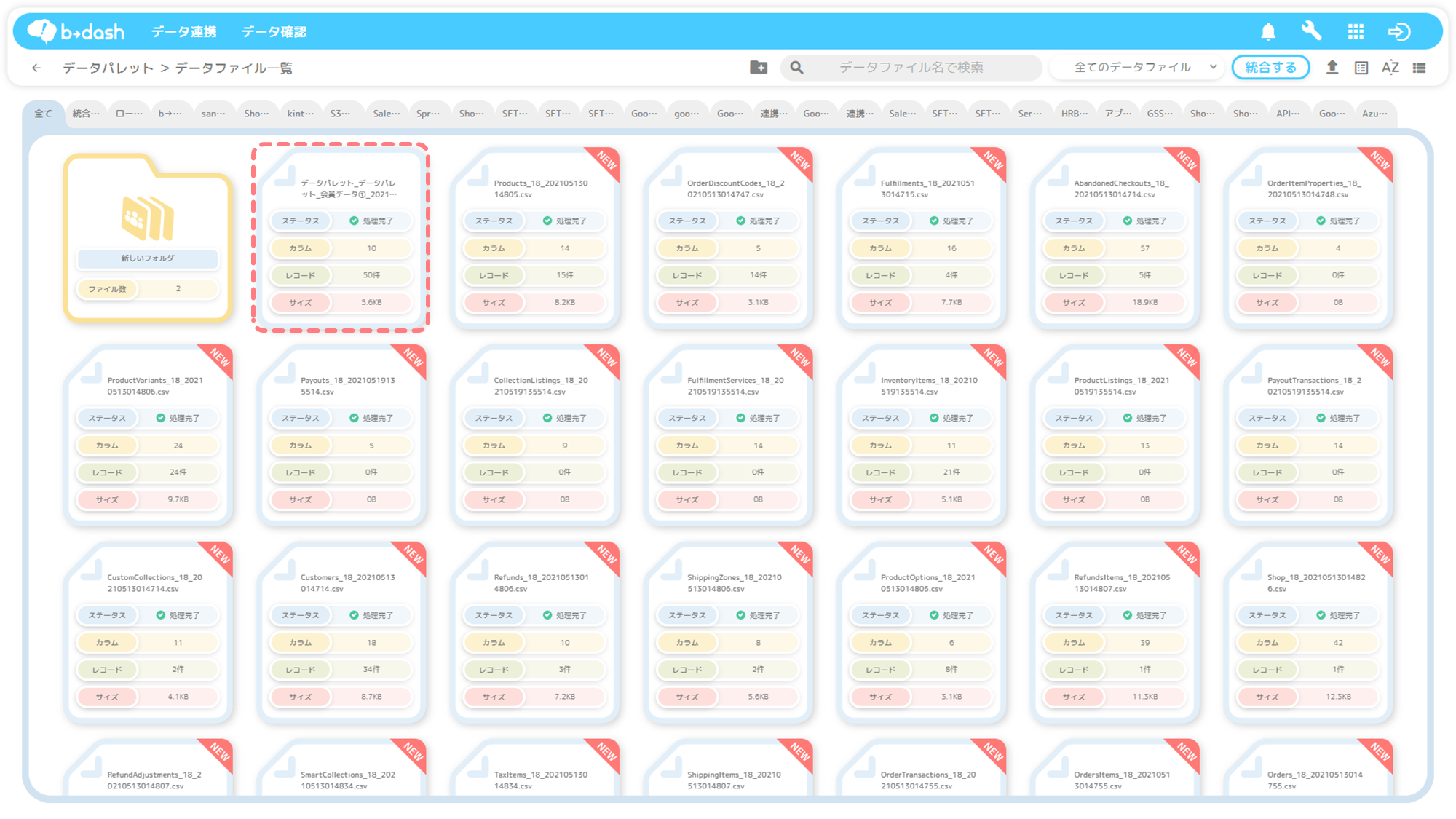Viewport: 1456px width, 819px height.
Task: Select the Azu… tab
Action: [x=1374, y=113]
